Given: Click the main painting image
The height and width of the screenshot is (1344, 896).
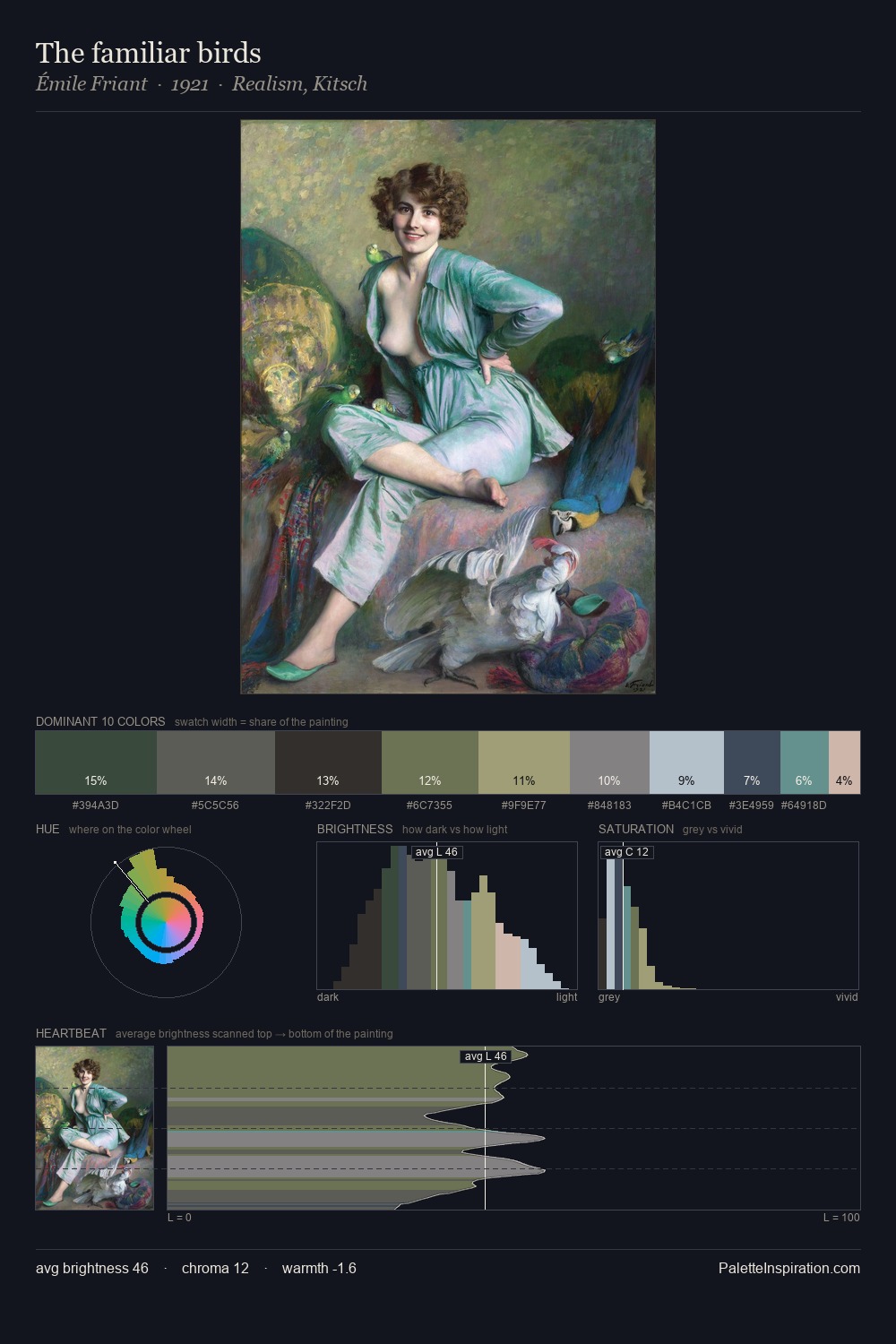Looking at the screenshot, I should [x=448, y=407].
